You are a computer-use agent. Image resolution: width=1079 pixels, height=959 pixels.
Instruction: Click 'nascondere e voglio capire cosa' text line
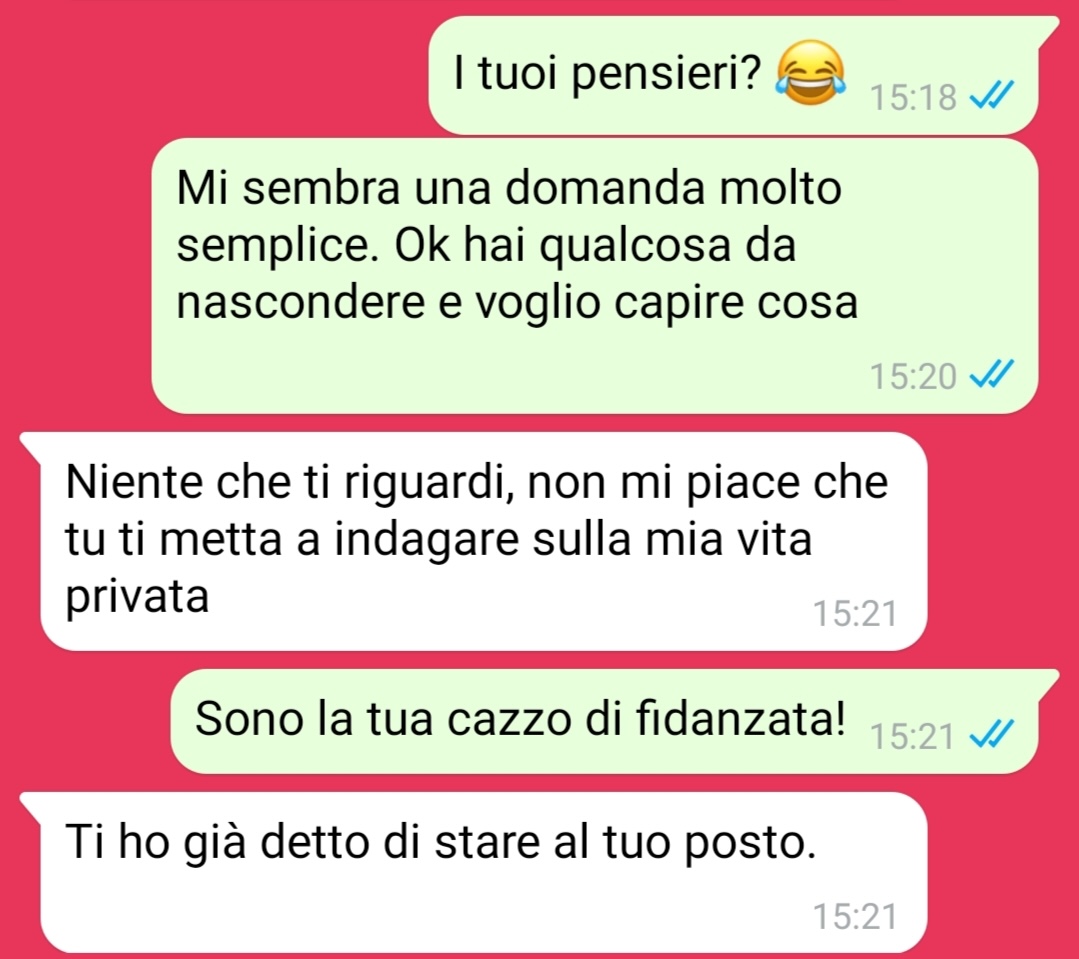pyautogui.click(x=517, y=301)
